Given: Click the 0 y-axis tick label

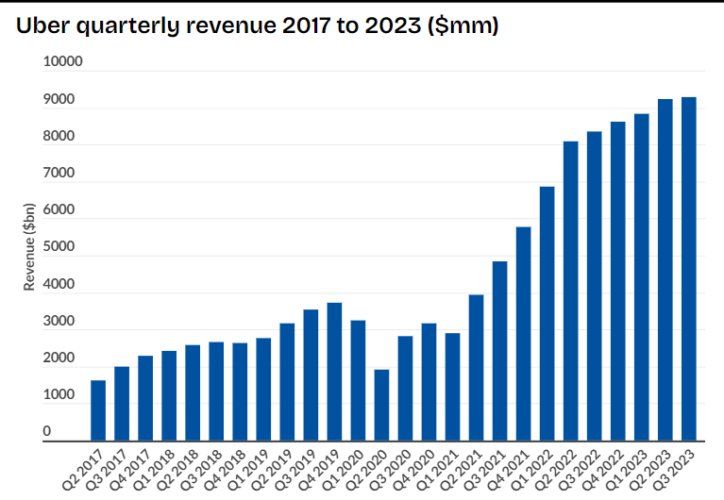Looking at the screenshot, I should tap(47, 431).
